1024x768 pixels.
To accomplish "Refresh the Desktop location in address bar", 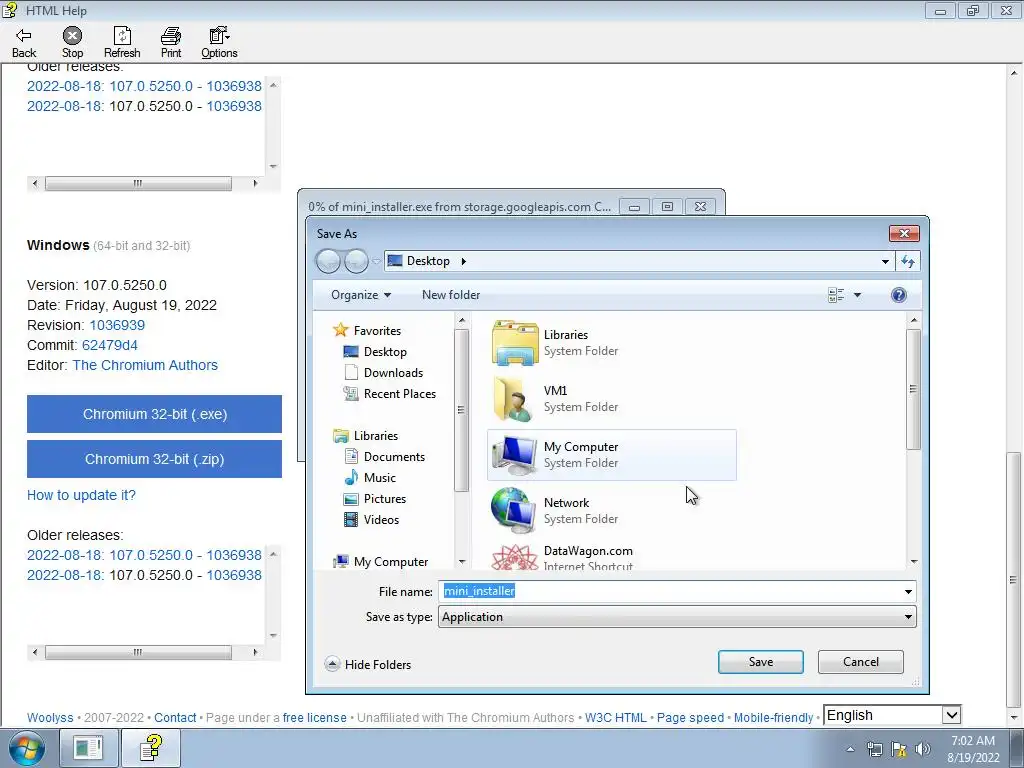I will [908, 261].
